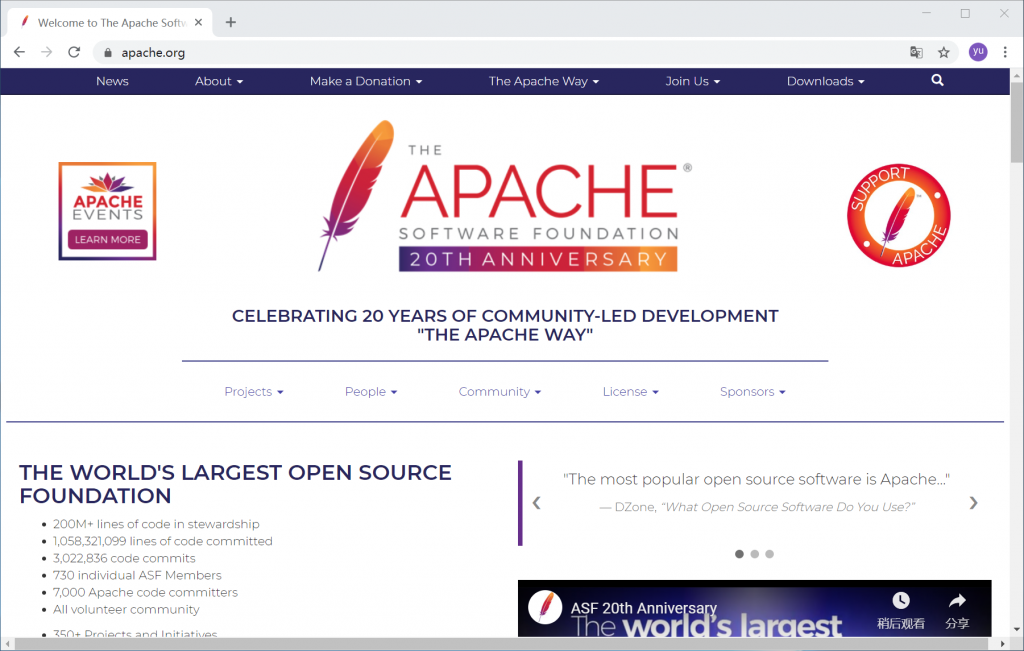Expand the Downloads dropdown in navbar
This screenshot has width=1024, height=651.
coord(825,81)
